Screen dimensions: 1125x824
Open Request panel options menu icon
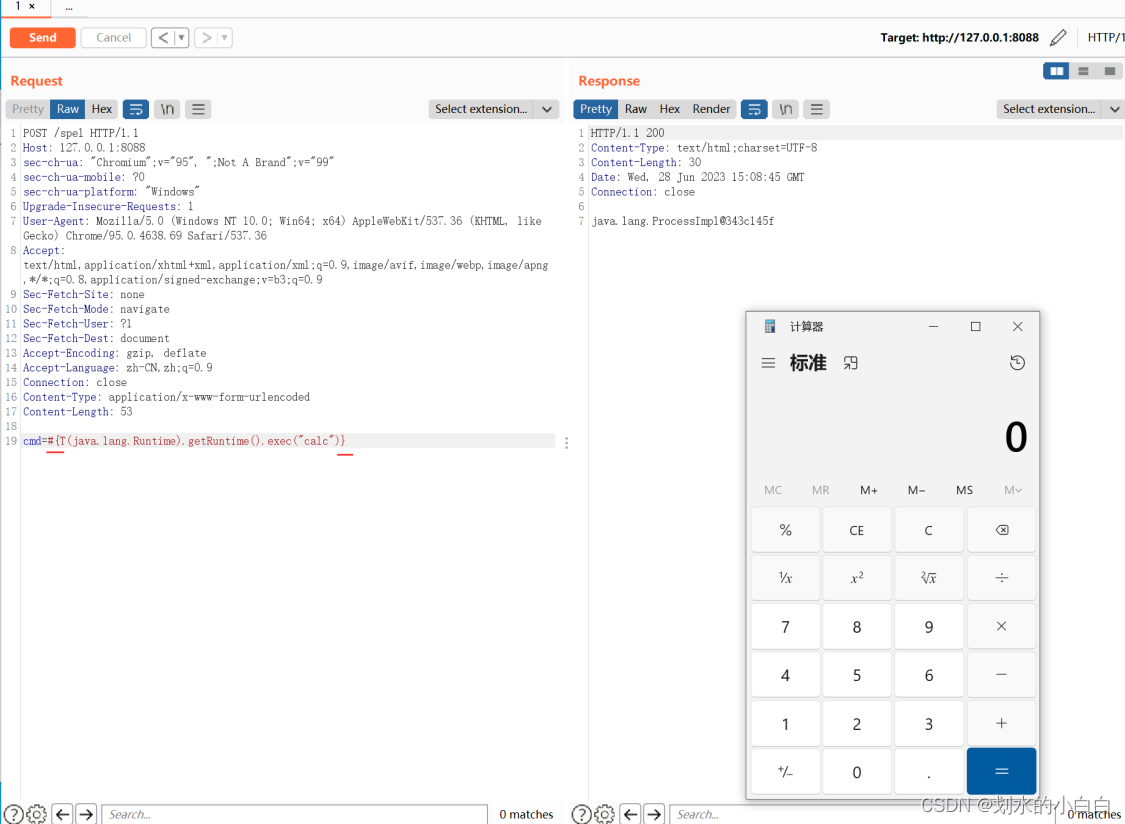coord(198,109)
